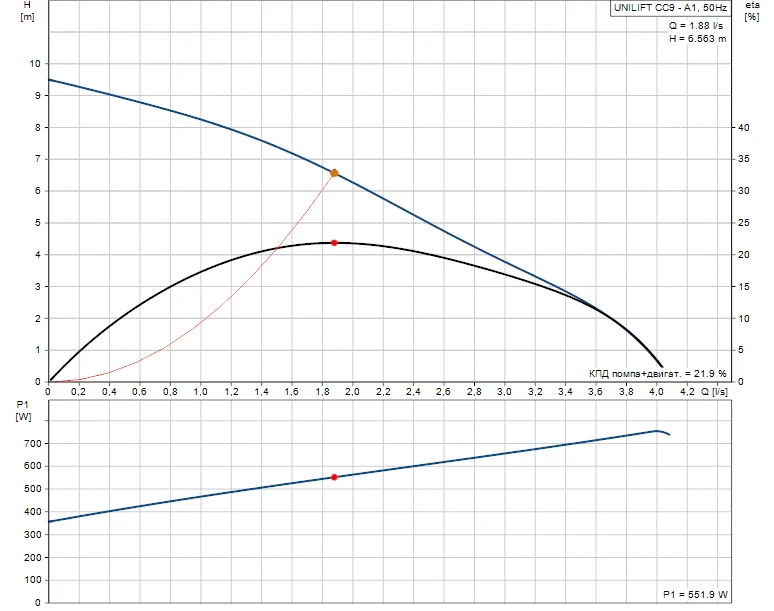Select the КПД помпа+двигат. = 21.9 % label
The height and width of the screenshot is (611, 774).
coord(657,373)
